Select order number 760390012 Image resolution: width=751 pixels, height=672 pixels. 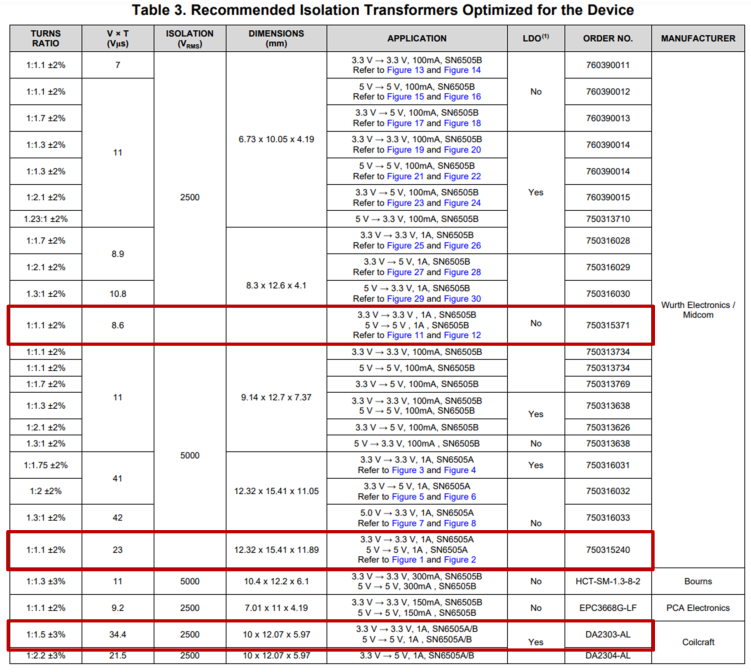coord(608,92)
